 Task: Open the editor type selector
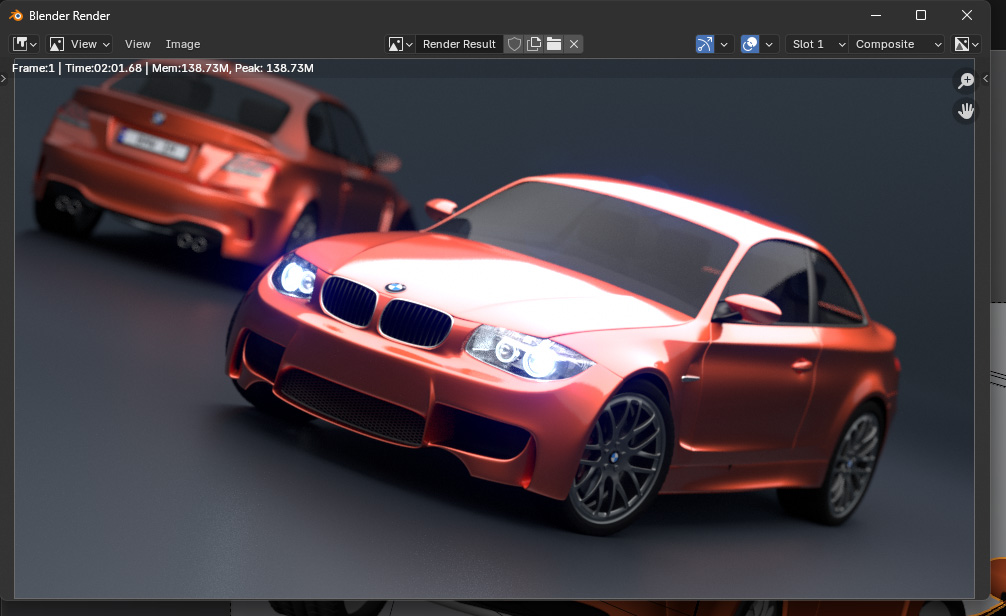tap(25, 44)
